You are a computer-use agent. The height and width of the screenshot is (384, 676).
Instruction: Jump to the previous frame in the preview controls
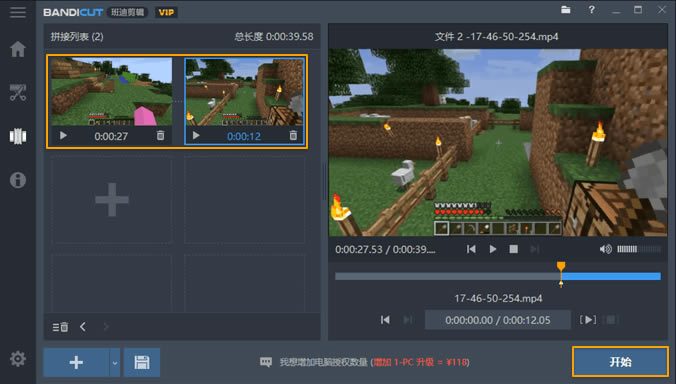tap(471, 249)
